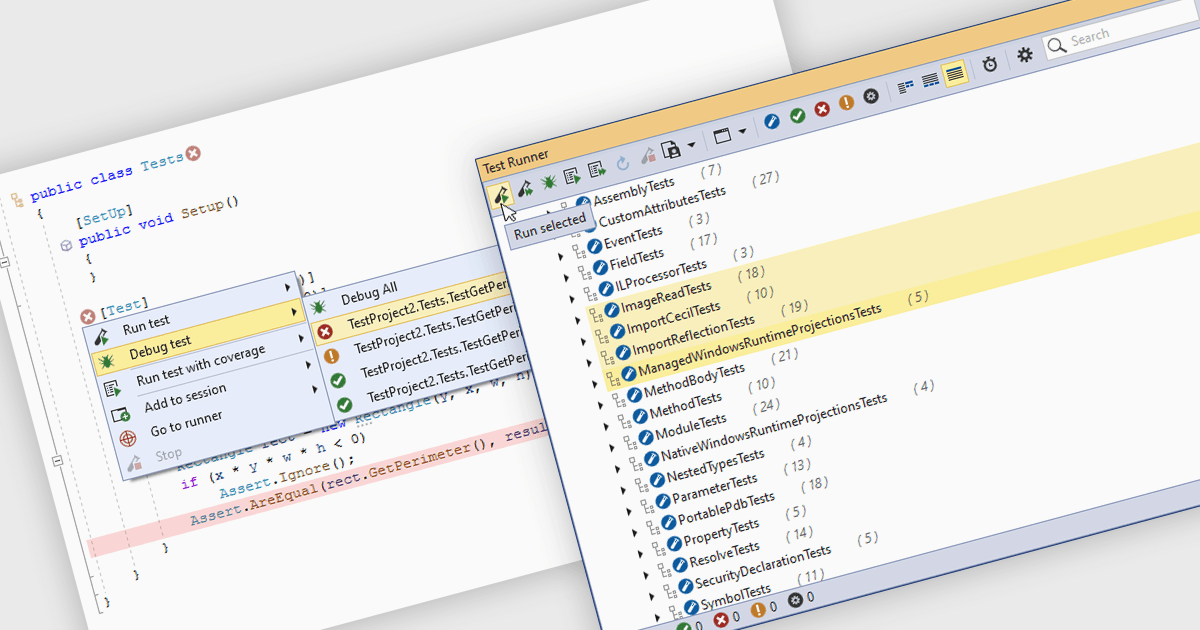Select the ResolveTests tree row

(x=725, y=555)
